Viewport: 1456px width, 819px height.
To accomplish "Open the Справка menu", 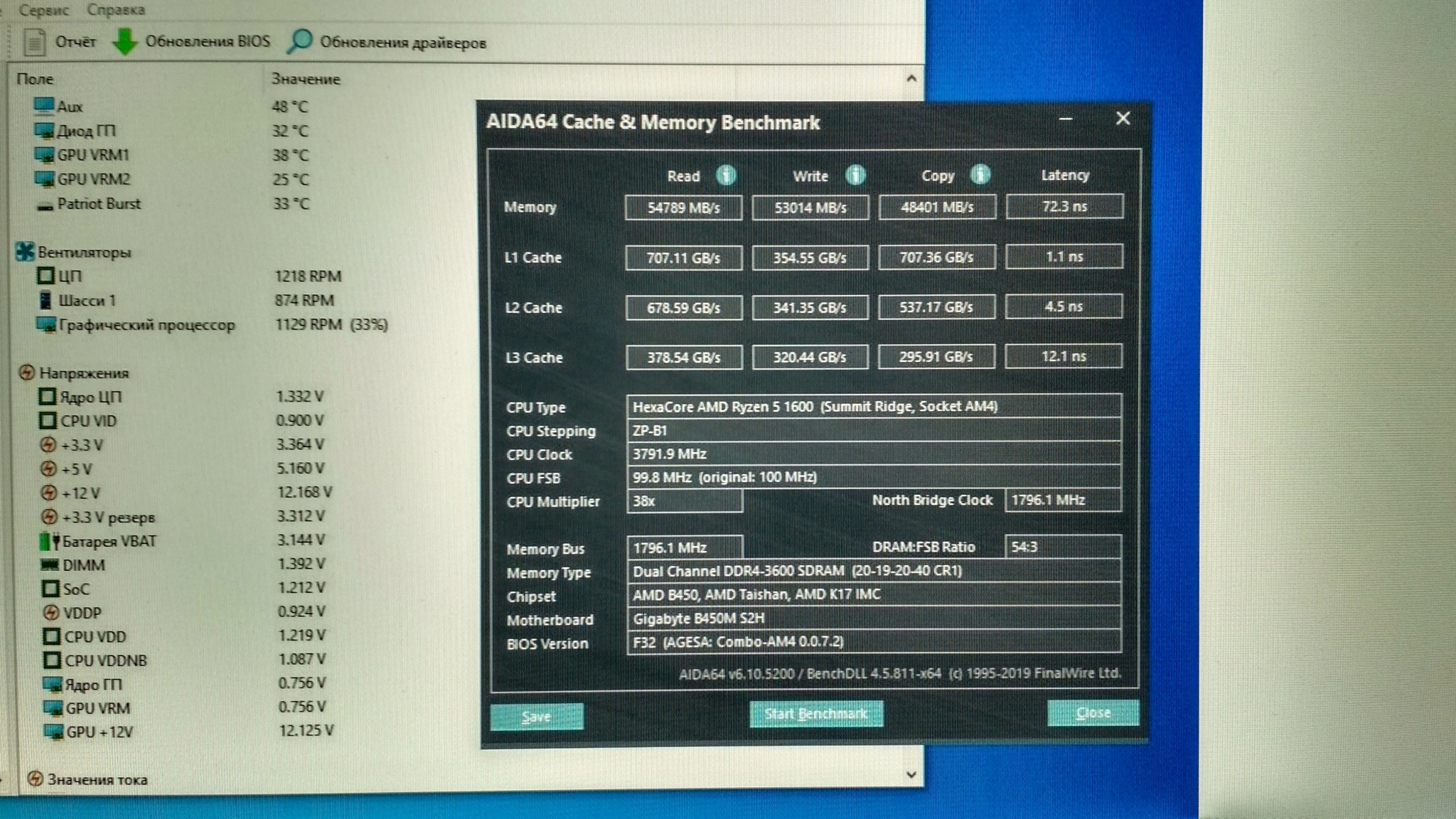I will pos(116,10).
